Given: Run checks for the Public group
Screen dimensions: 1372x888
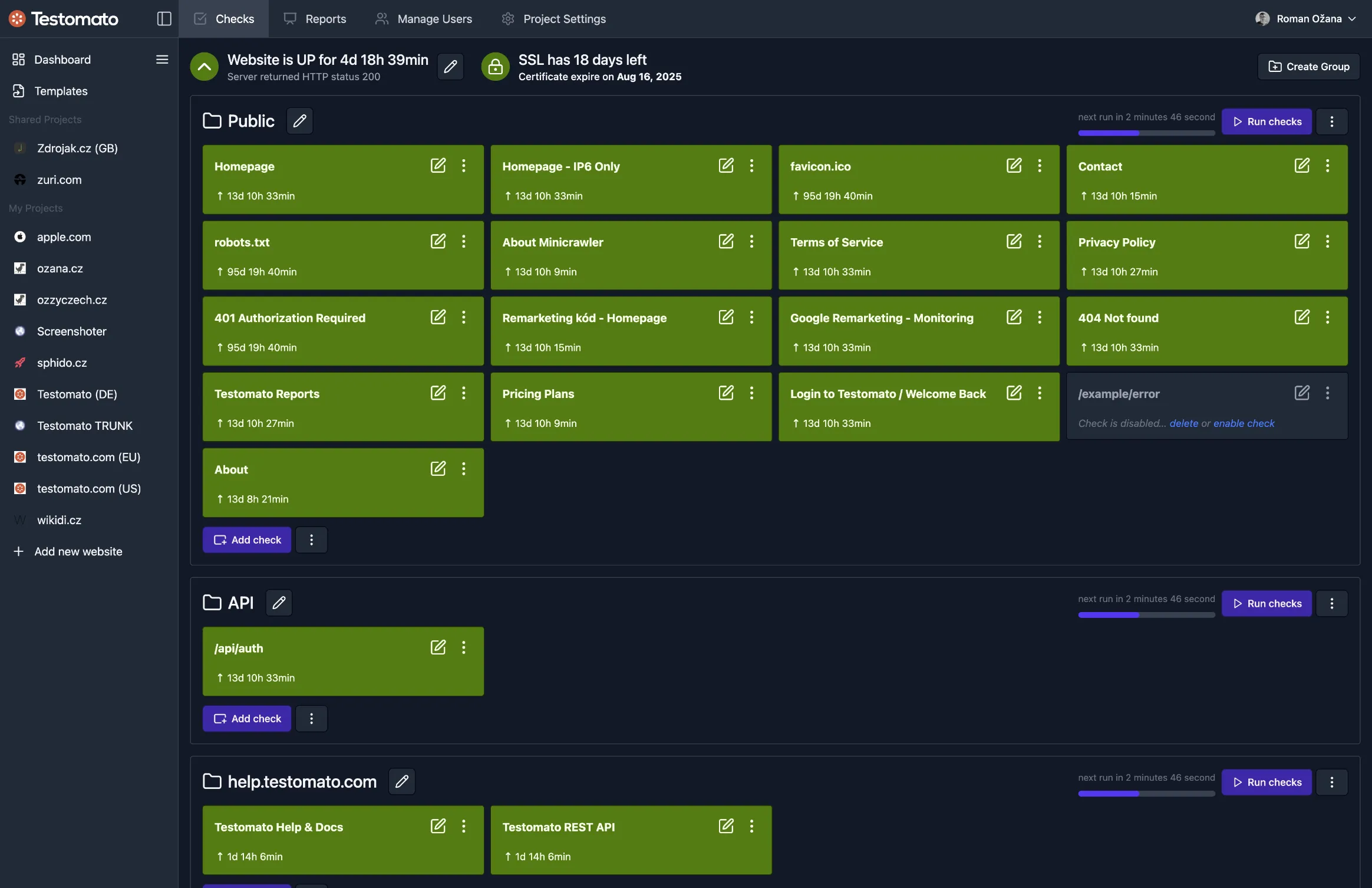Looking at the screenshot, I should 1267,121.
